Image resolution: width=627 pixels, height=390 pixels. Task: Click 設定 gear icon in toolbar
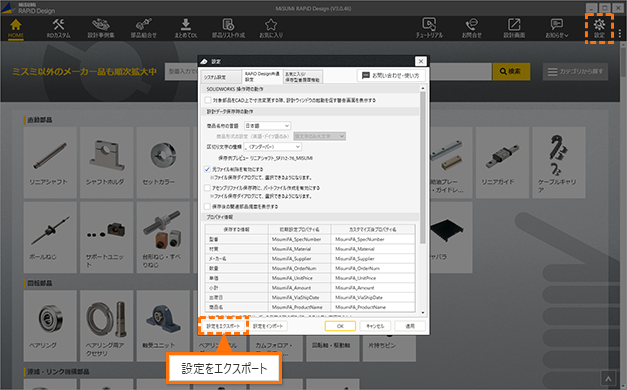pos(599,28)
